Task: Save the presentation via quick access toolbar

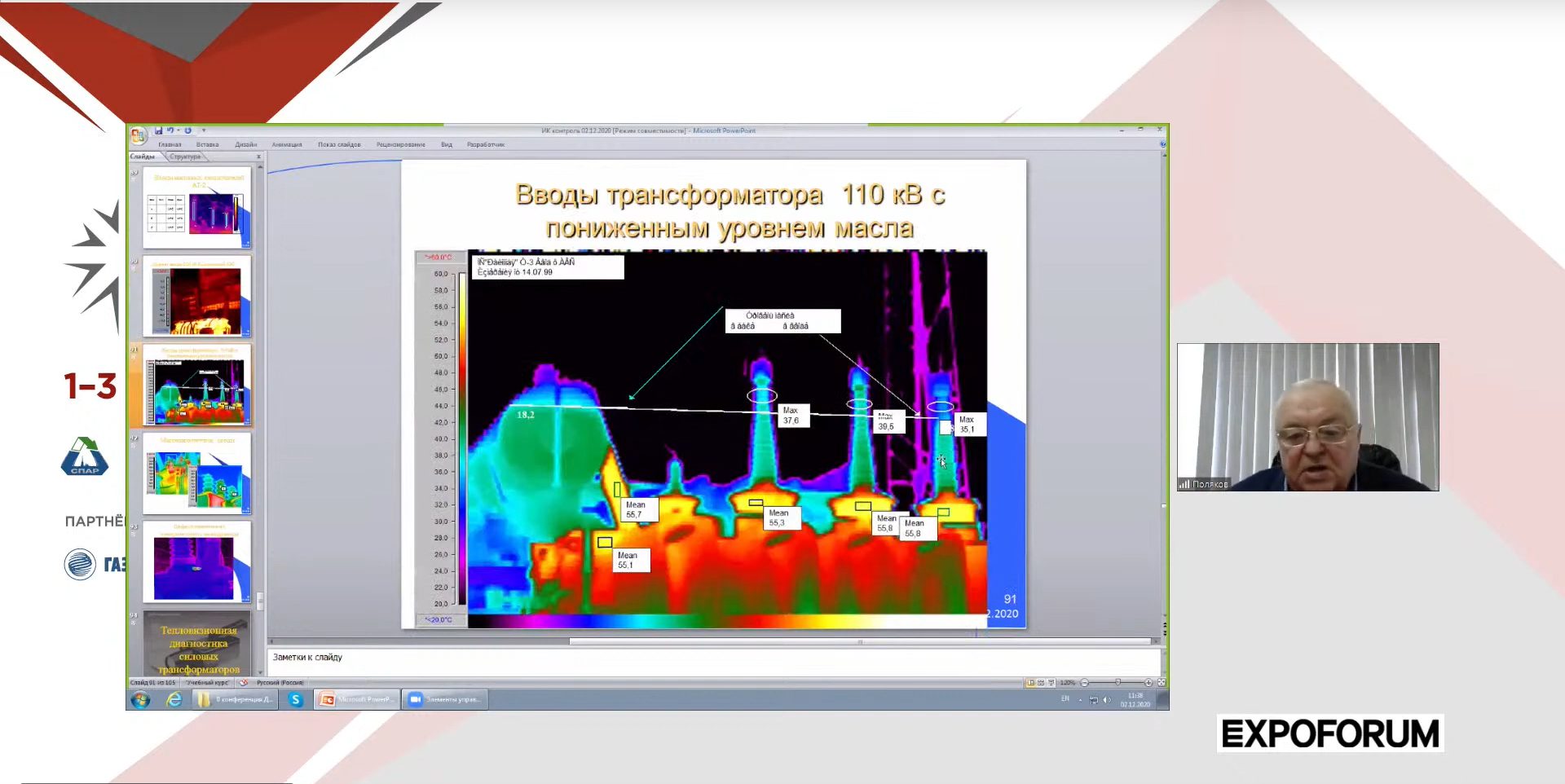Action: [x=158, y=130]
